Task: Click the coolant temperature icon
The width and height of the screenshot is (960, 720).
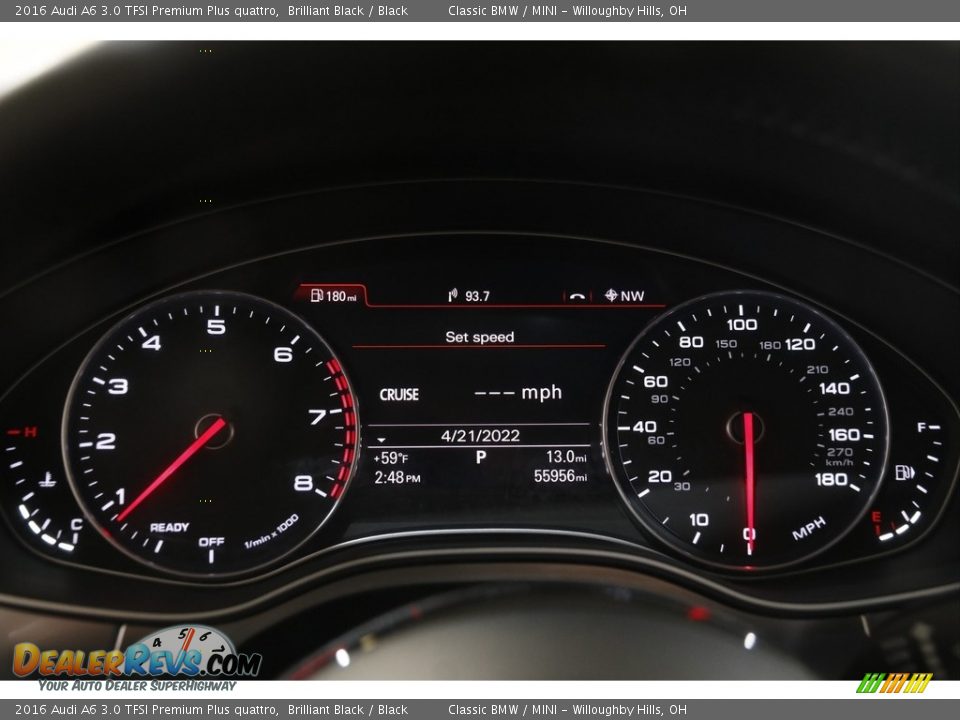Action: (47, 479)
